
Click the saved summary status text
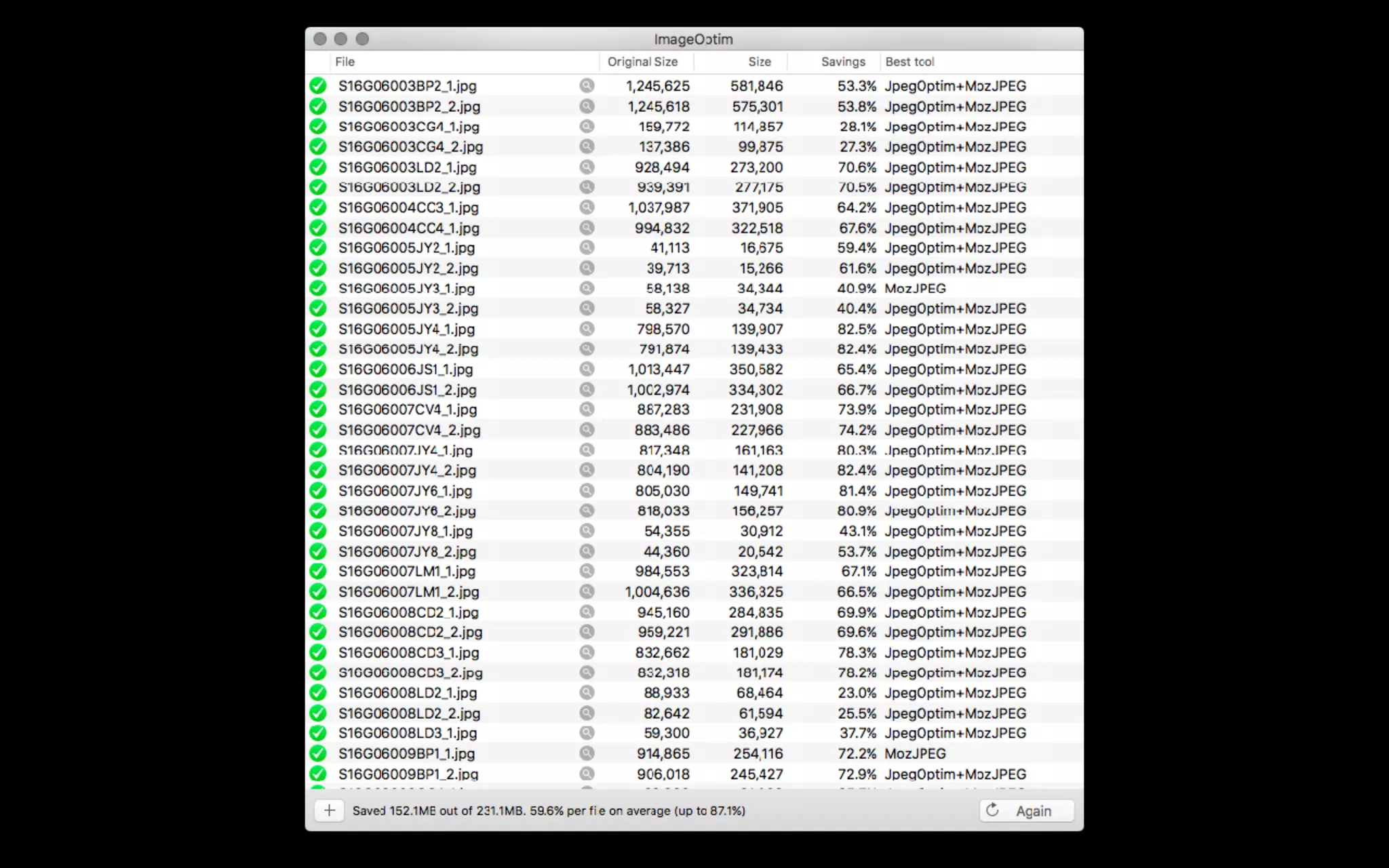coord(548,810)
